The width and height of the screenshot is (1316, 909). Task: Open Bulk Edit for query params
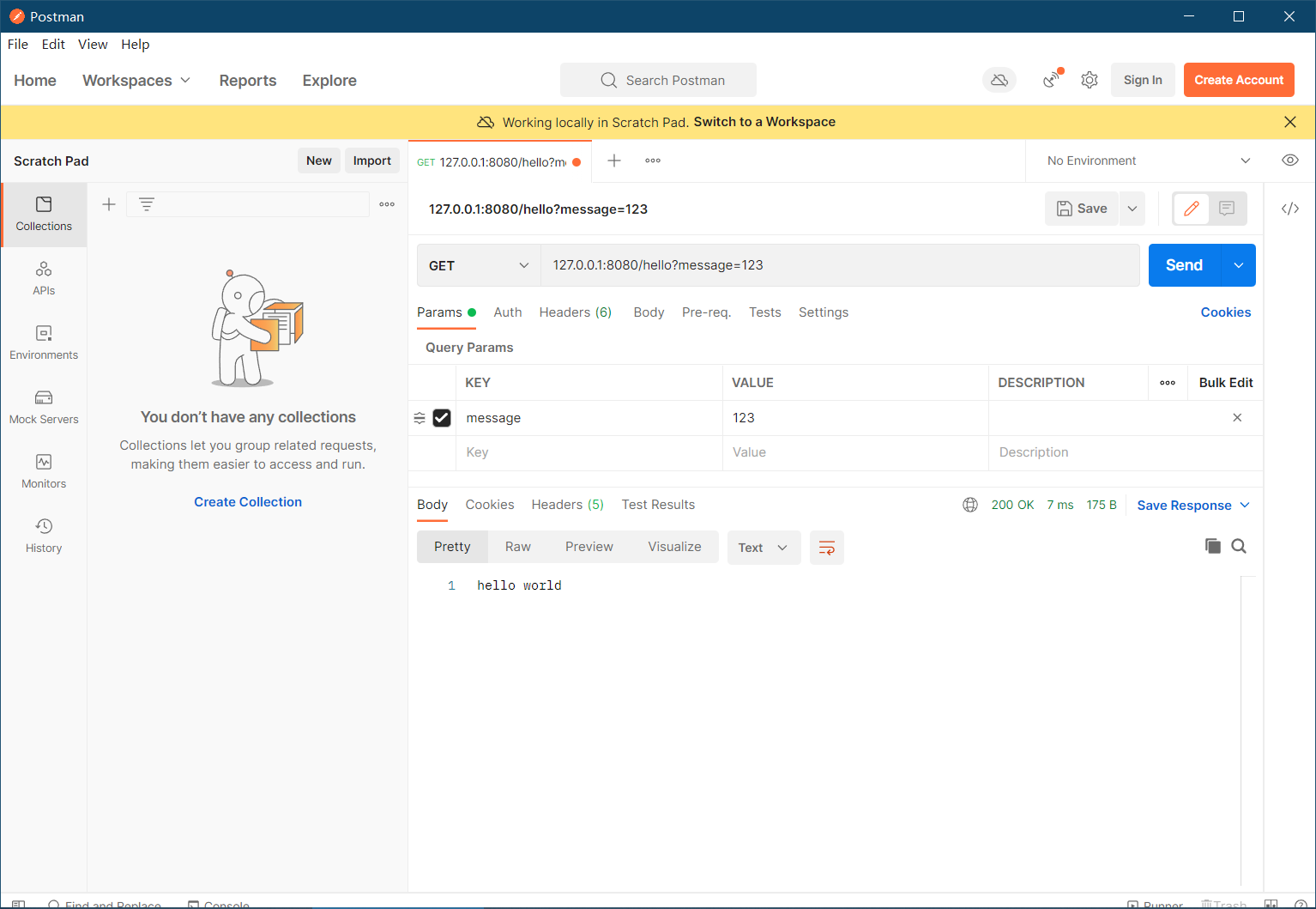tap(1226, 383)
